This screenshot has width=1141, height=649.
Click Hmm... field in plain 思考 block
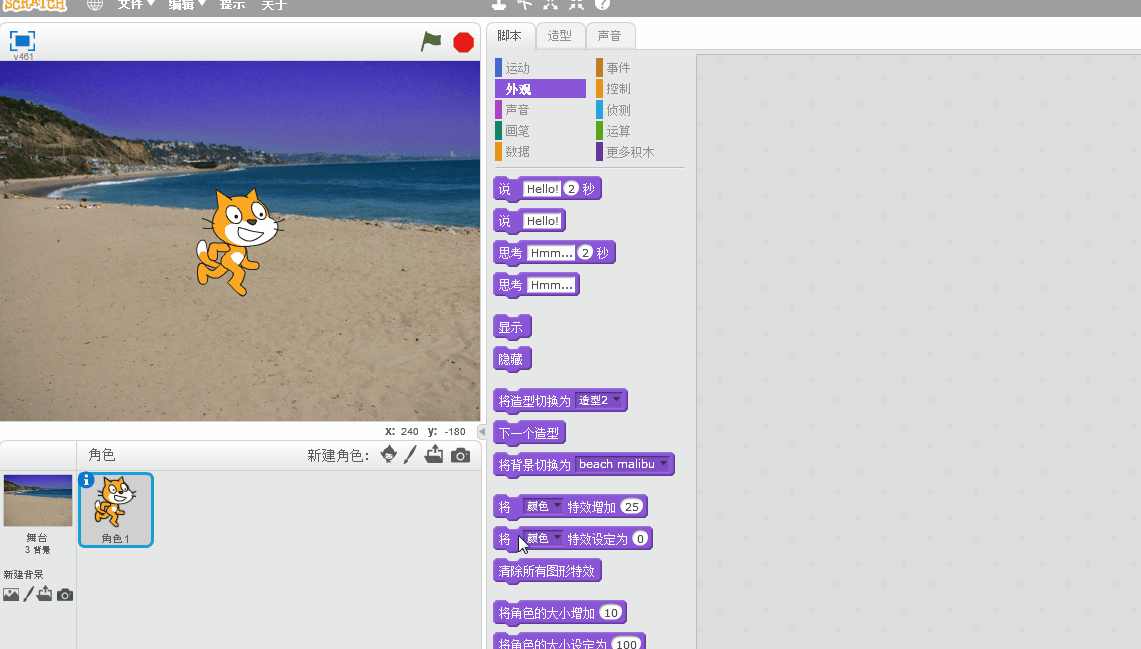coord(551,284)
